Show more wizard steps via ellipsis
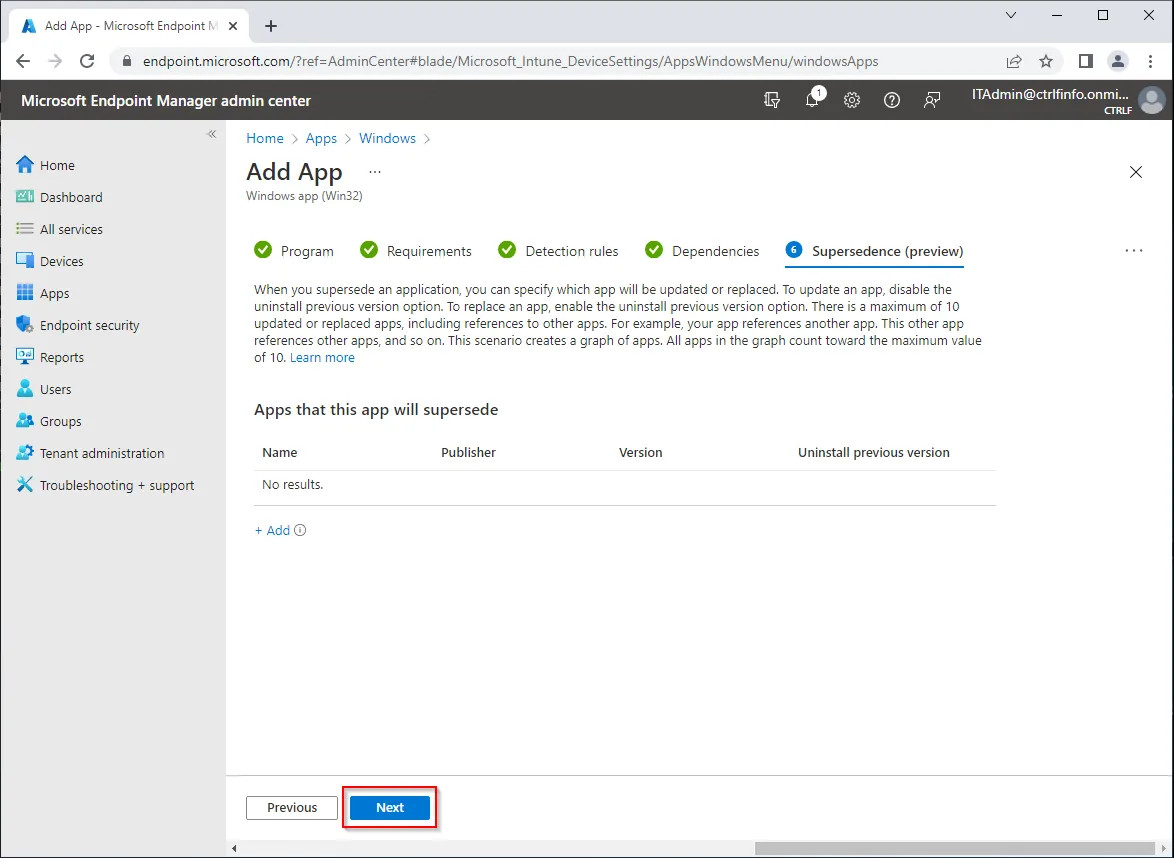This screenshot has height=858, width=1174. coord(1134,251)
